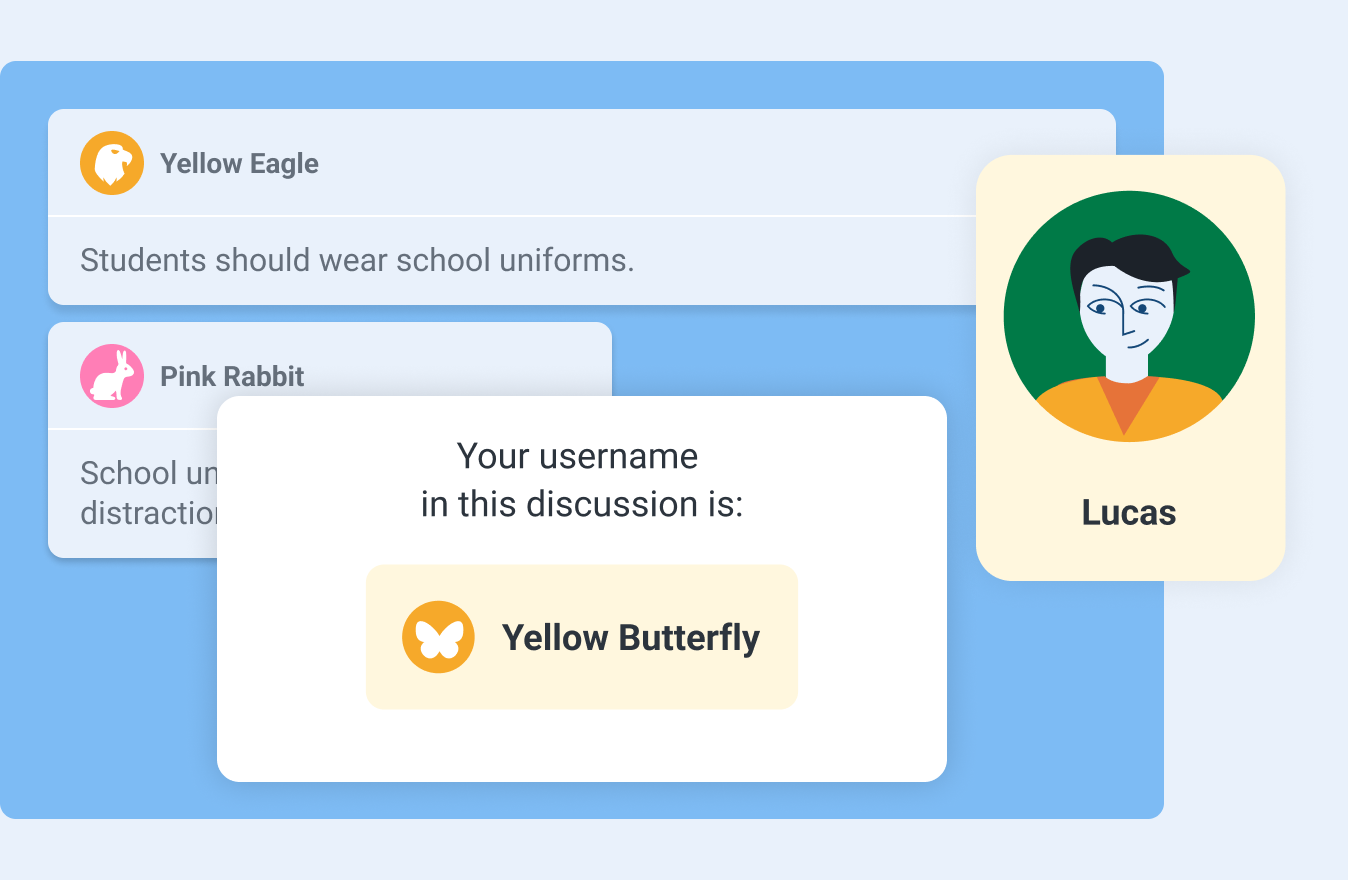Open Lucas's round profile picture

1129,316
